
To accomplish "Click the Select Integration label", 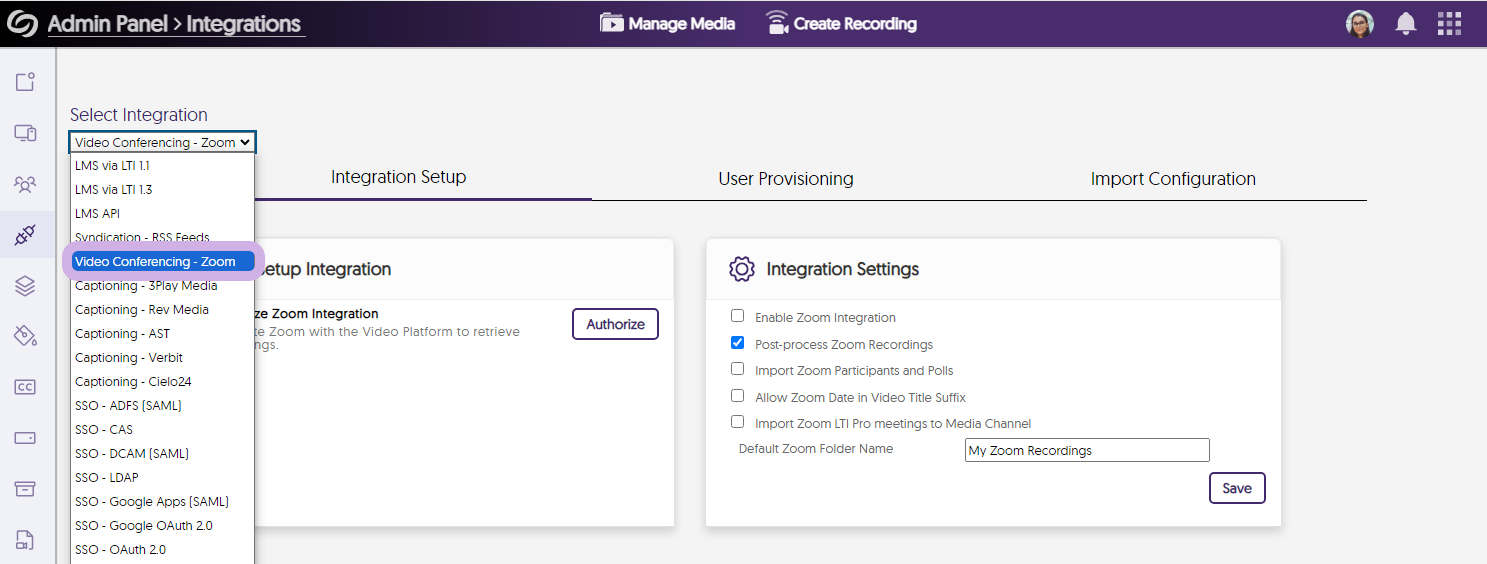I will [x=139, y=115].
